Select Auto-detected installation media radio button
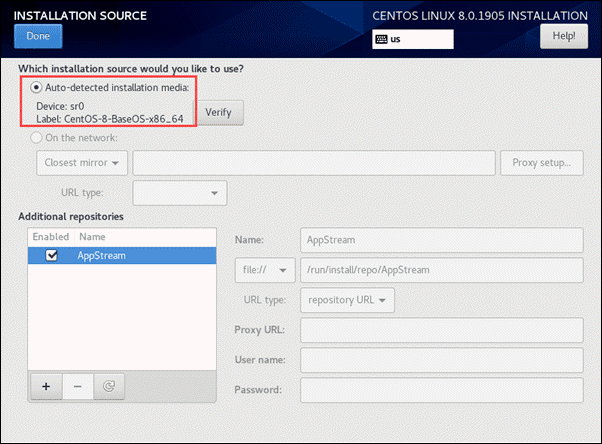The width and height of the screenshot is (602, 444). tap(36, 88)
